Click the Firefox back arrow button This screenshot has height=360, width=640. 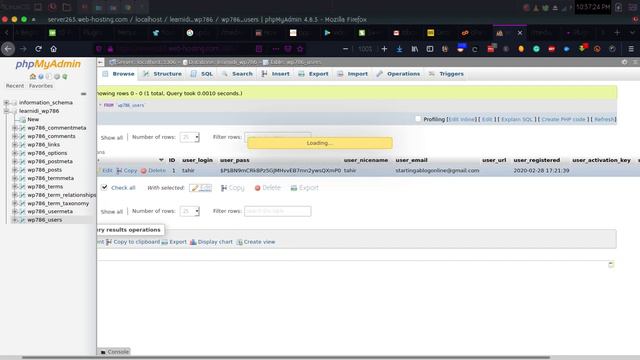point(8,49)
